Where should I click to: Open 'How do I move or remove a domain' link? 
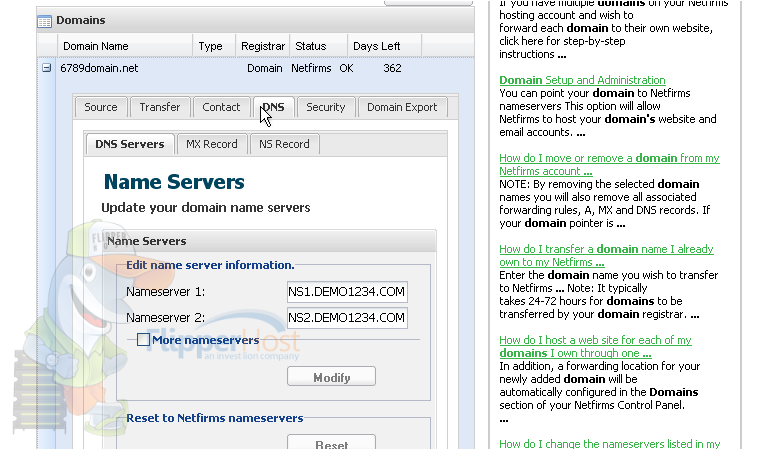pyautogui.click(x=609, y=164)
